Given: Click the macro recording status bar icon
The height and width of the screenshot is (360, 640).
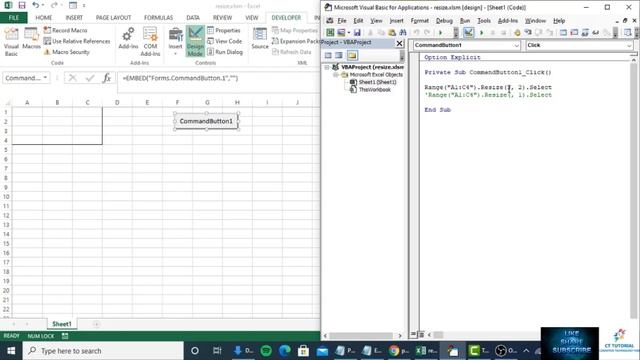Looking at the screenshot, I should tap(65, 336).
